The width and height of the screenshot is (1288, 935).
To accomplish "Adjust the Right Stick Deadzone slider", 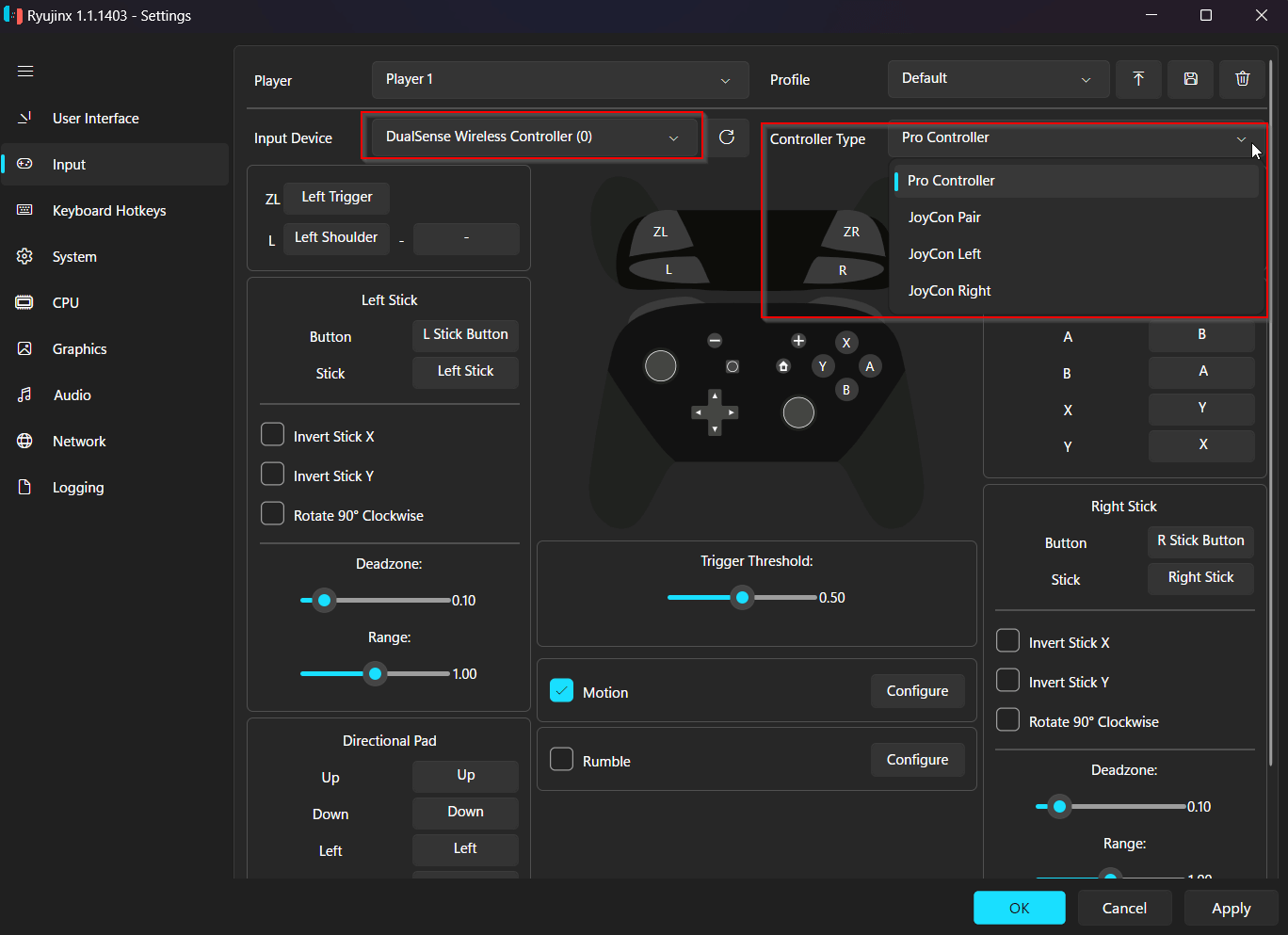I will [1111, 806].
